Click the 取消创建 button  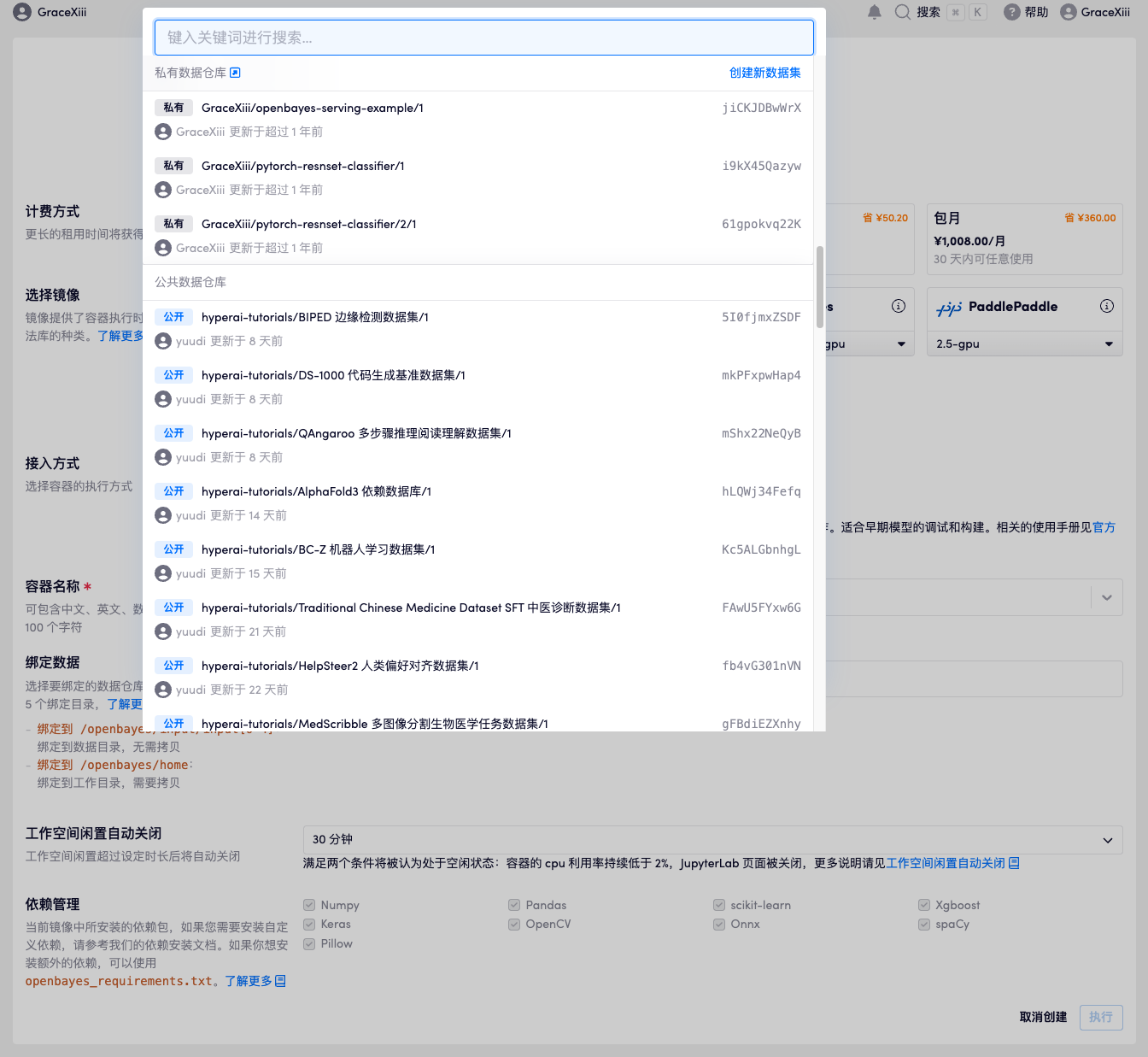click(x=1043, y=1017)
